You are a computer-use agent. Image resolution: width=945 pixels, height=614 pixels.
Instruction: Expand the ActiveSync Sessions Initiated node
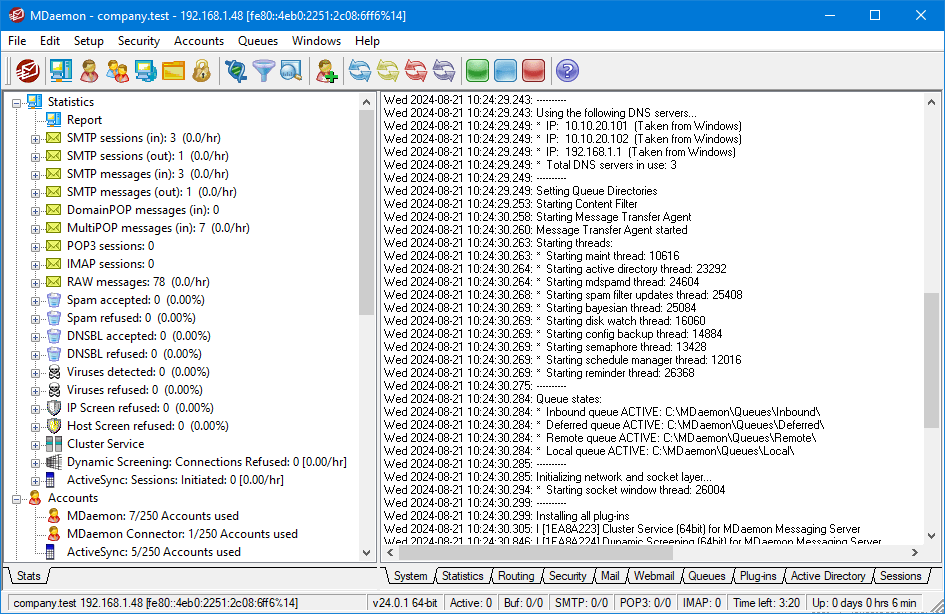36,481
